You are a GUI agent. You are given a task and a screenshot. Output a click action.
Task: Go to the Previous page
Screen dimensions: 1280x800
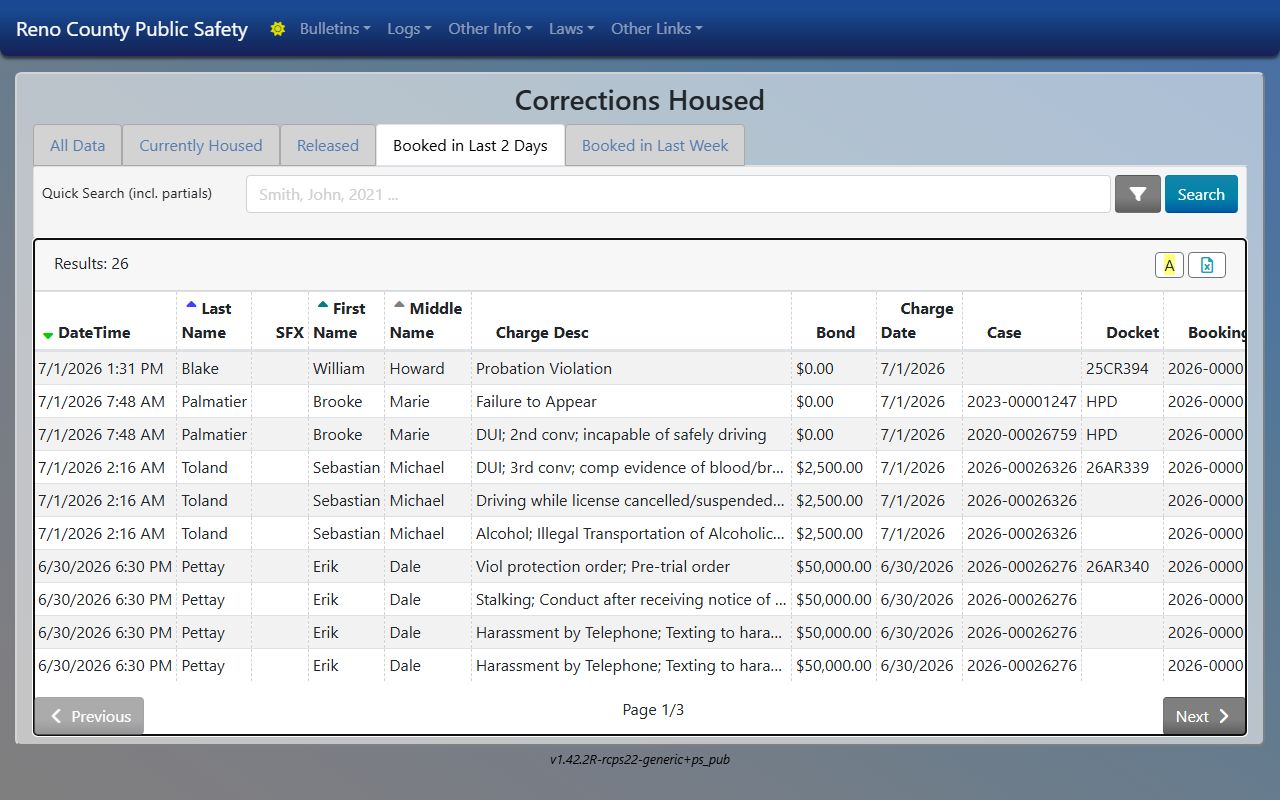click(89, 716)
